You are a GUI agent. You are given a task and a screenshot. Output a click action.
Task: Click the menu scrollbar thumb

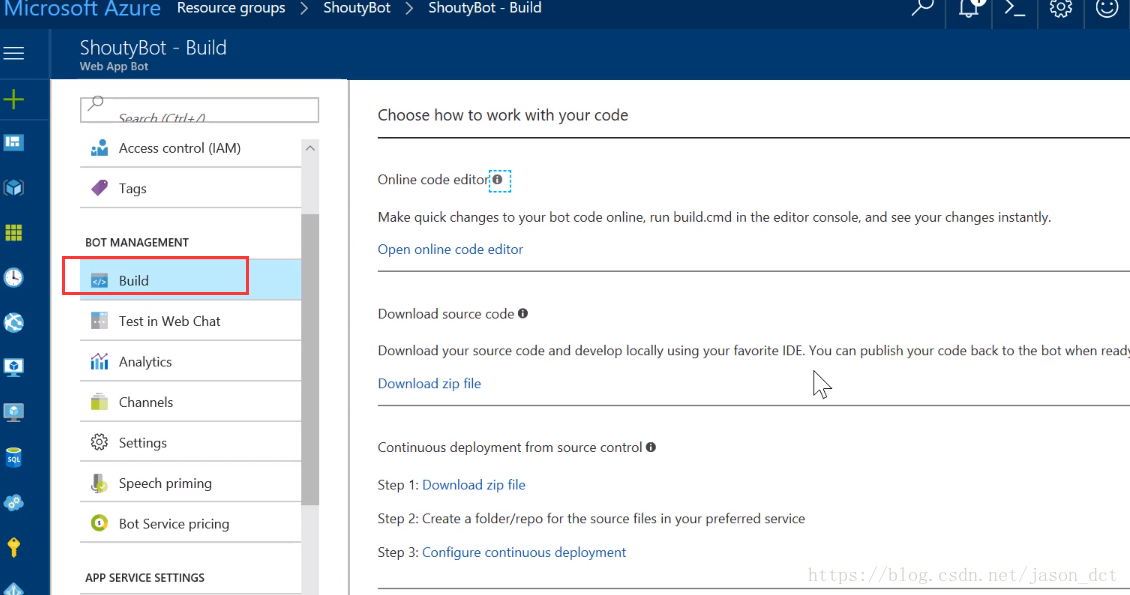tap(310, 359)
